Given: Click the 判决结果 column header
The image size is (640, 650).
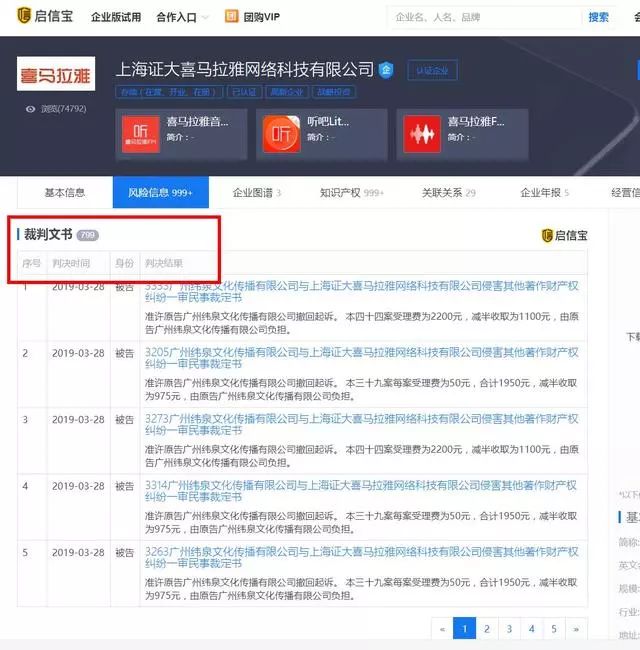Looking at the screenshot, I should tap(164, 263).
